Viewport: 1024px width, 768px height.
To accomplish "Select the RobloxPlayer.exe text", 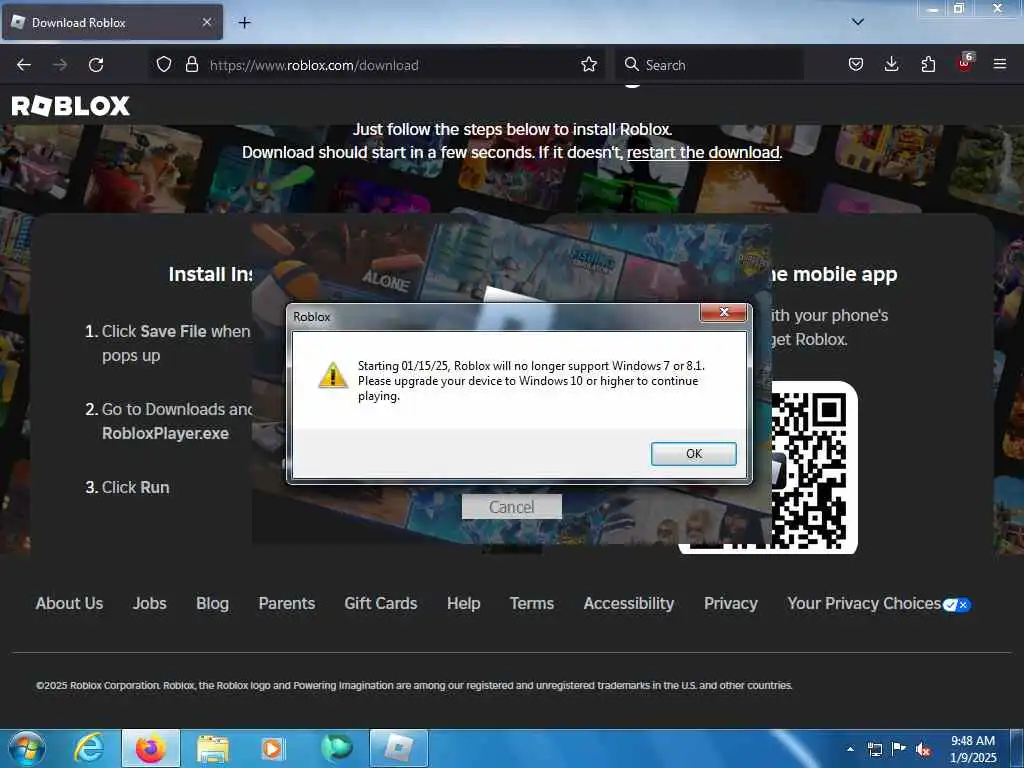I will [165, 433].
